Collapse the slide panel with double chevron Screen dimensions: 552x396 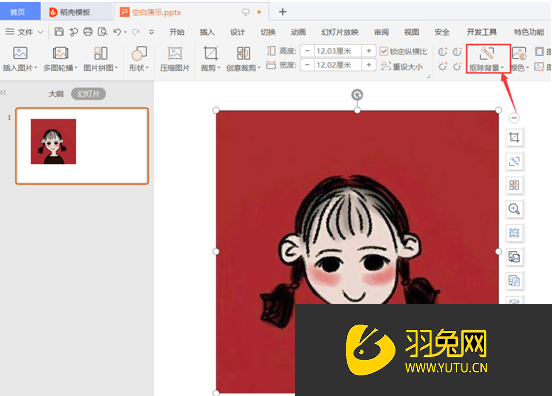click(x=4, y=93)
